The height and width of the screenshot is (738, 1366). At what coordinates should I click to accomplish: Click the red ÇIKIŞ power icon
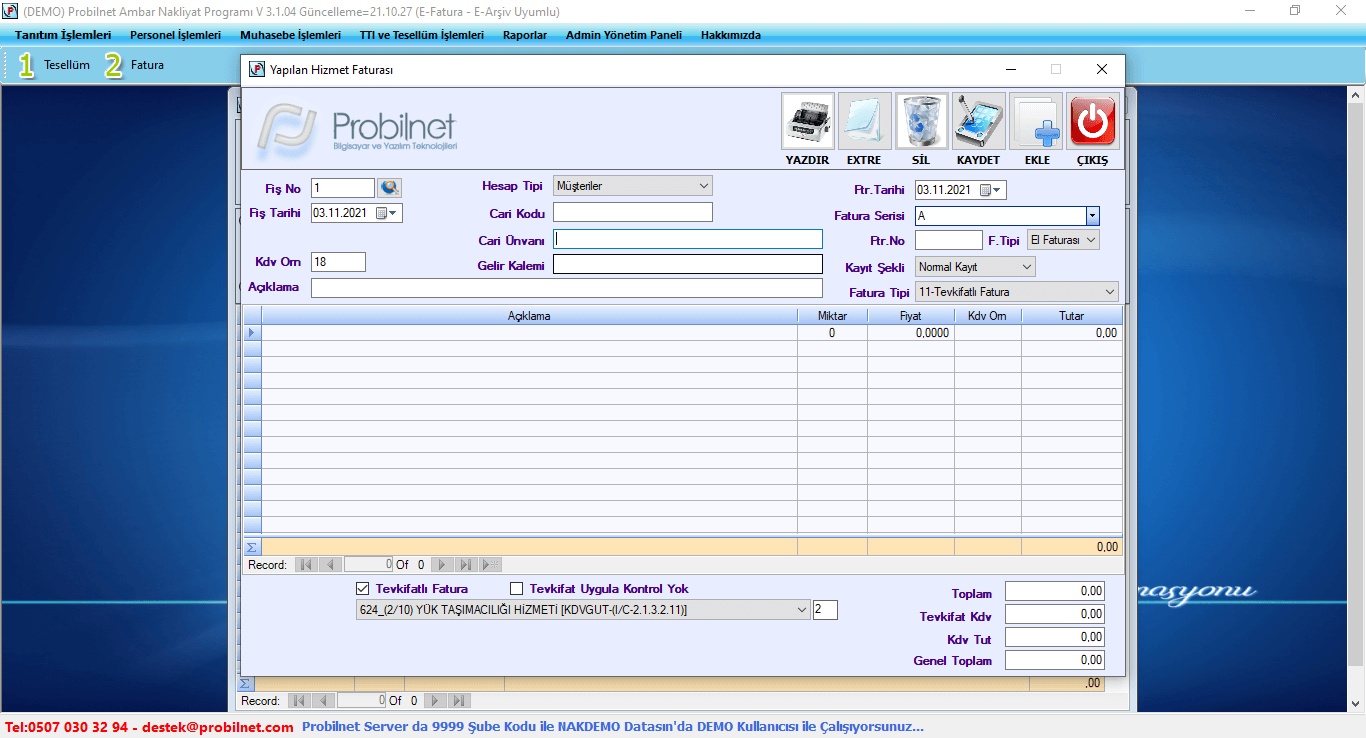pyautogui.click(x=1093, y=122)
